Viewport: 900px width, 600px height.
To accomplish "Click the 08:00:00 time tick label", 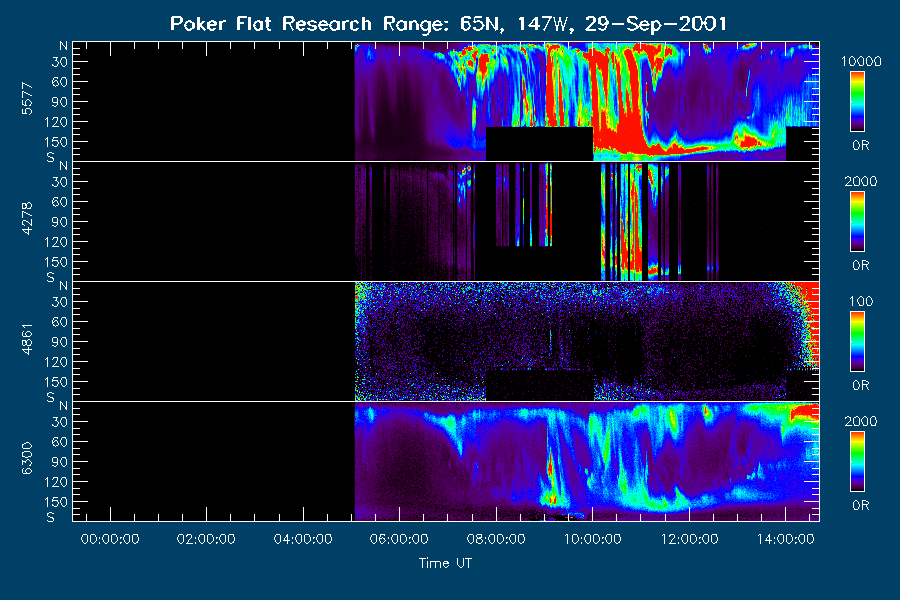I will click(x=496, y=539).
